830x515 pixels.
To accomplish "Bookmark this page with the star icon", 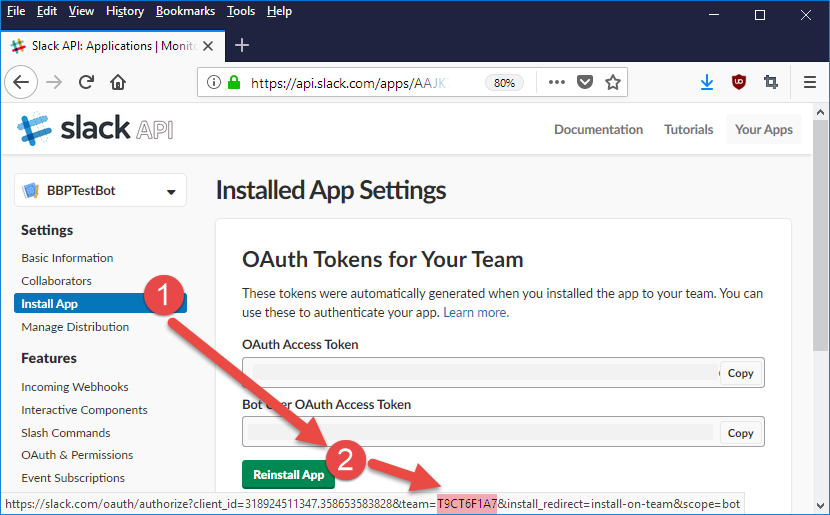I will click(612, 82).
